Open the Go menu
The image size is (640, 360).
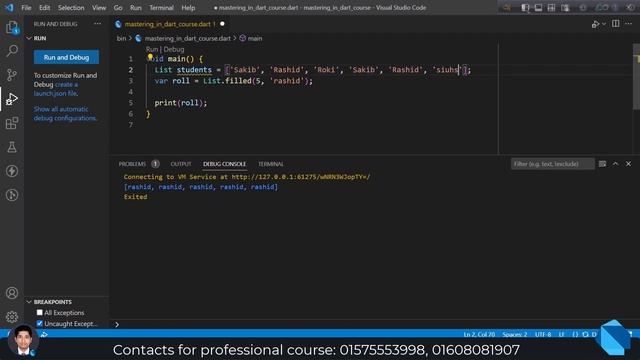[118, 7]
